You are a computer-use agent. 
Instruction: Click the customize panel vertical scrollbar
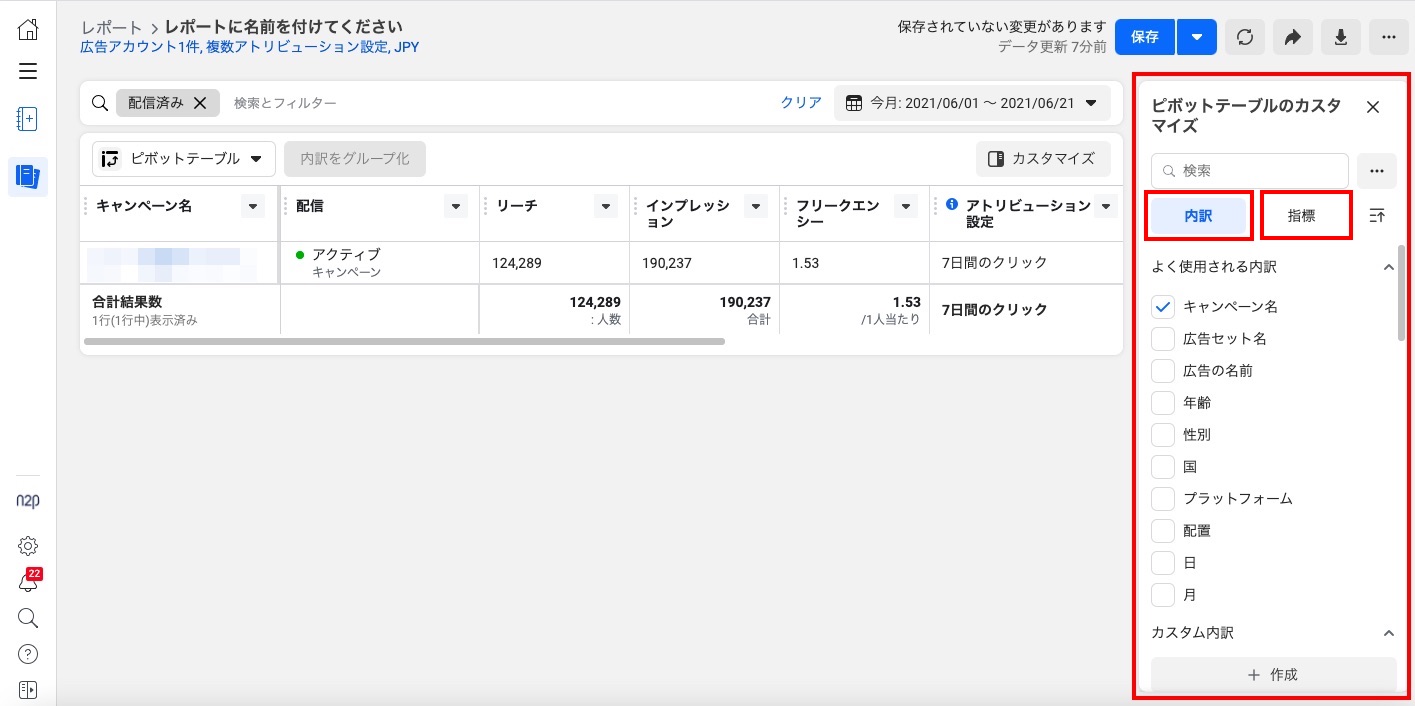(x=1402, y=293)
